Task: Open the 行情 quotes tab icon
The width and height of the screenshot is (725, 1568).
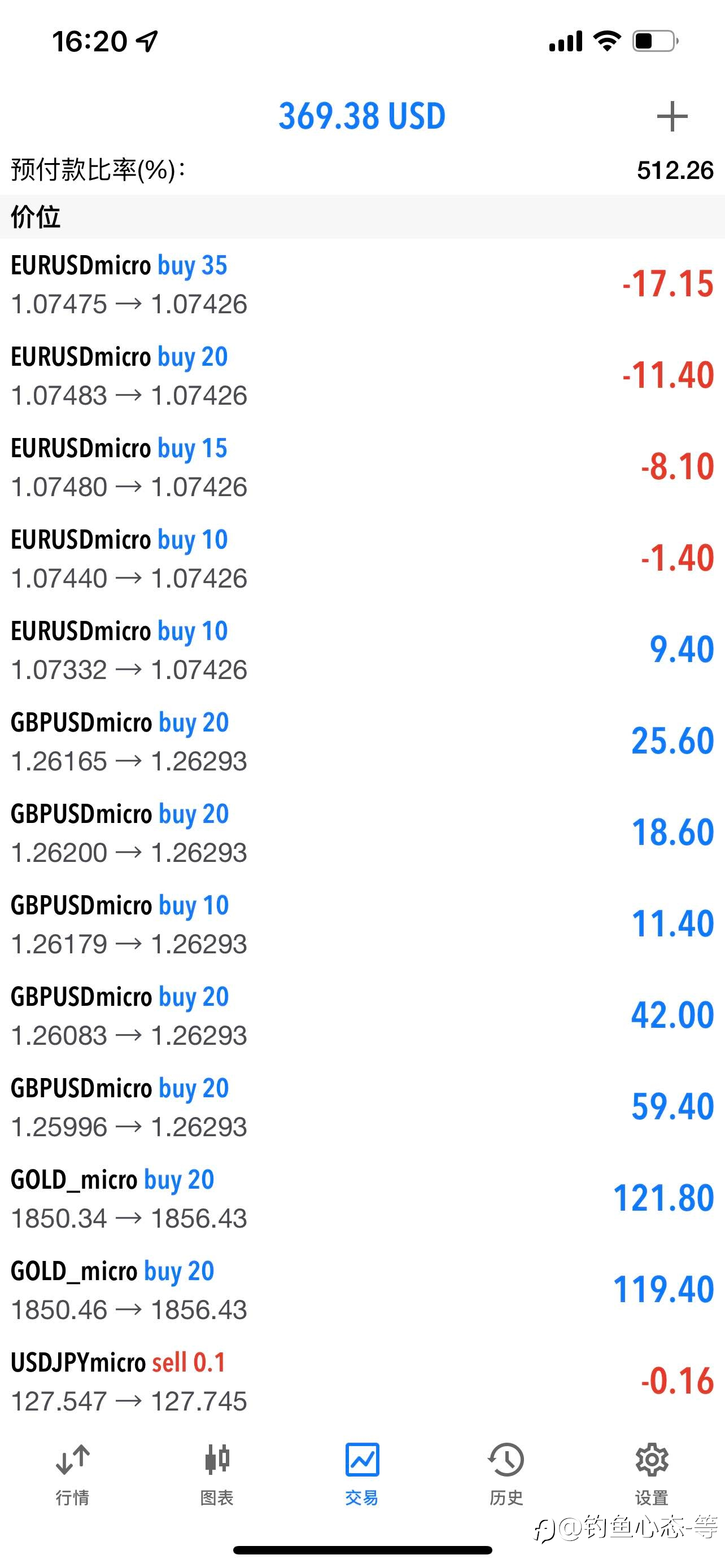Action: tap(72, 1460)
